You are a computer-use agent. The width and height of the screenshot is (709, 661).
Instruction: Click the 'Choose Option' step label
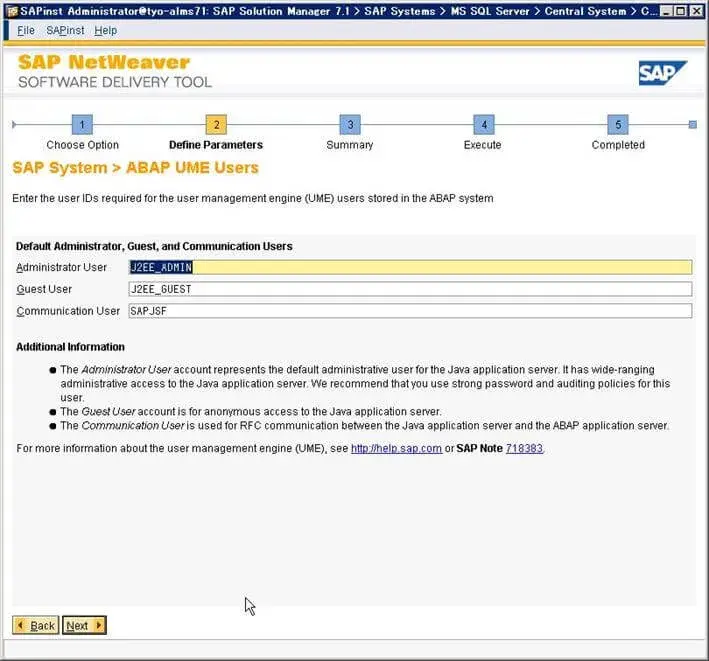coord(82,145)
